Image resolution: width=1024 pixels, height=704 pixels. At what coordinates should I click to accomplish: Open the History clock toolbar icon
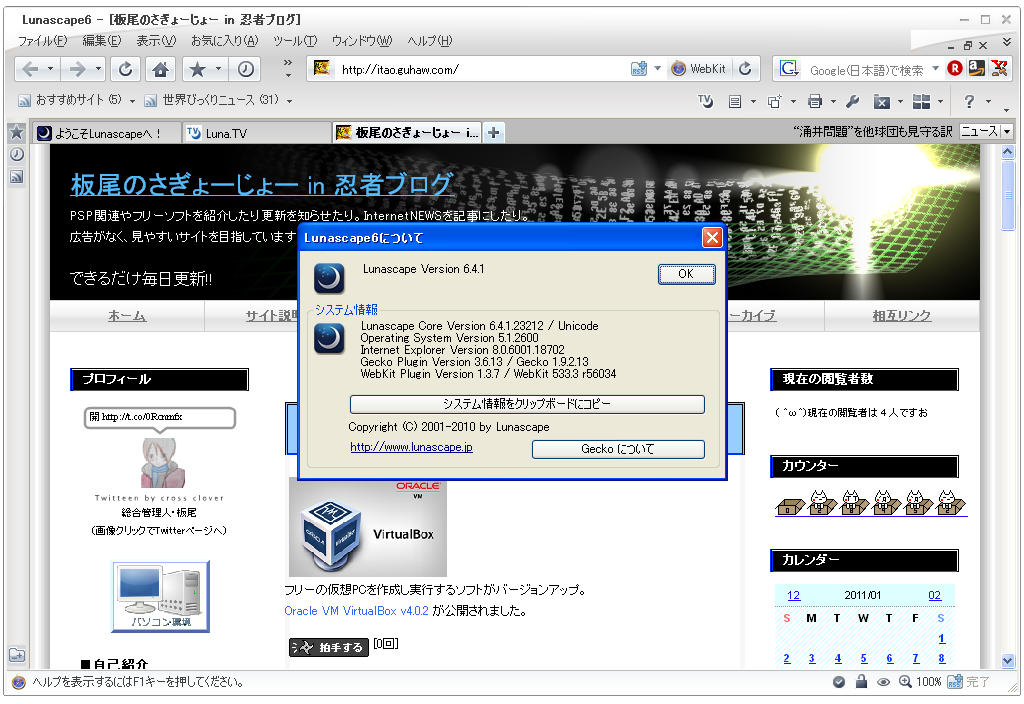coord(246,69)
